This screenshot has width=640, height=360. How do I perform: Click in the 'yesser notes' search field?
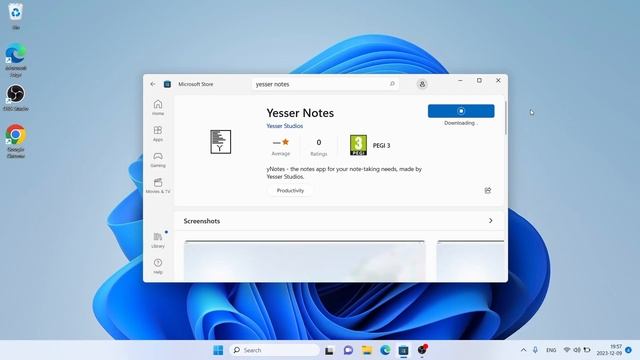pos(325,84)
